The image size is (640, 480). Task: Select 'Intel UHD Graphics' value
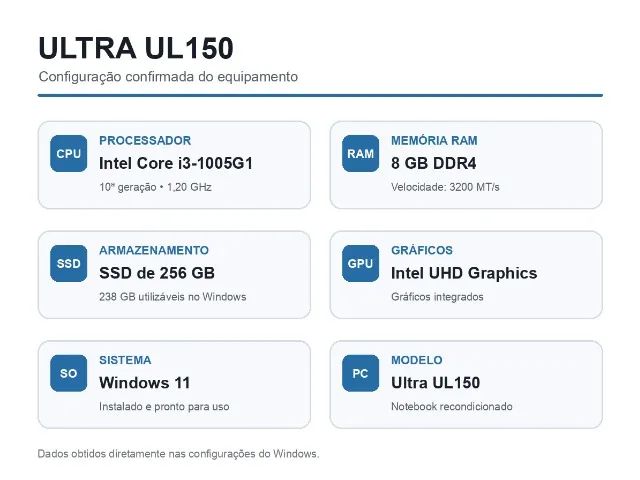(464, 273)
